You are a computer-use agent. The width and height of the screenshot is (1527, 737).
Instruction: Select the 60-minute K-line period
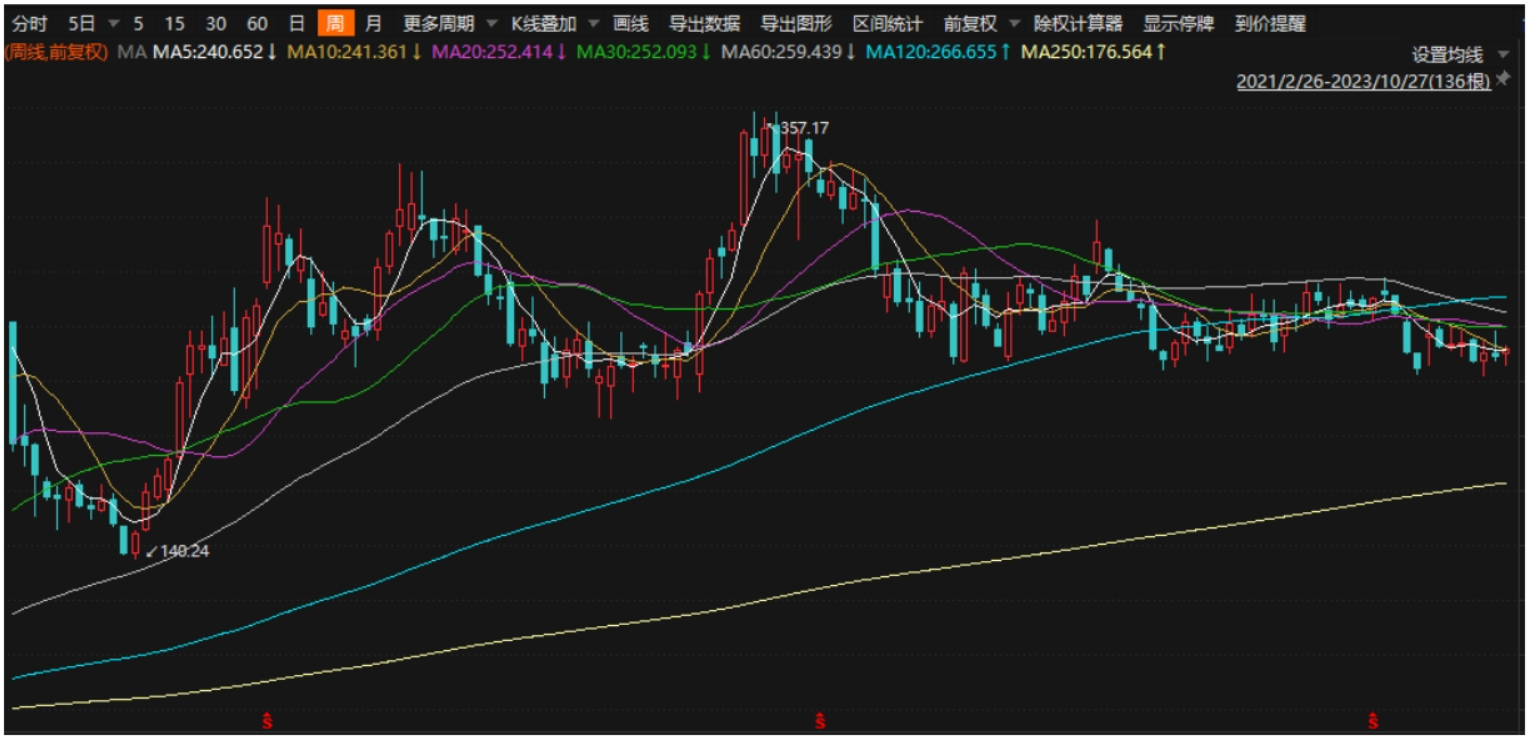pyautogui.click(x=257, y=23)
